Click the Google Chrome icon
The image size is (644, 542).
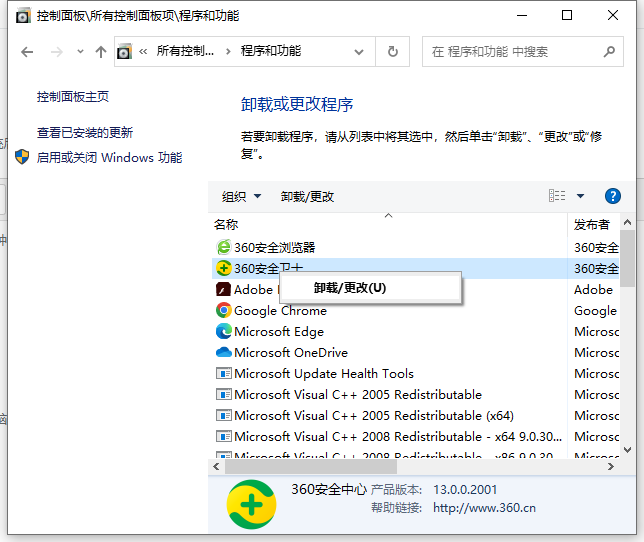click(x=223, y=310)
